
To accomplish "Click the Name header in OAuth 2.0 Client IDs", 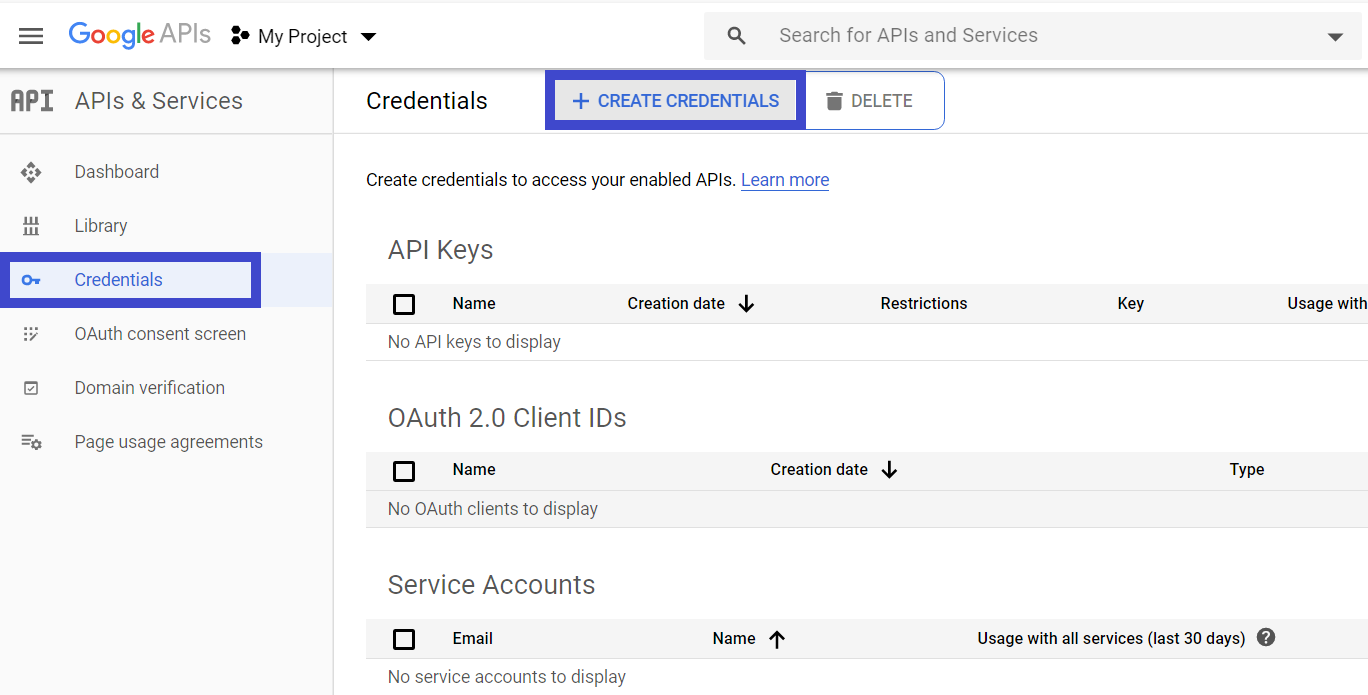I will [x=474, y=470].
